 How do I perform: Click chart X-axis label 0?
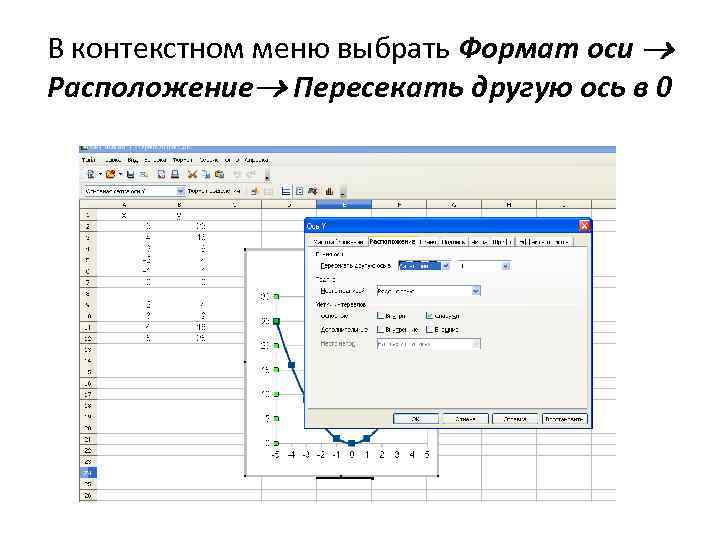(352, 455)
